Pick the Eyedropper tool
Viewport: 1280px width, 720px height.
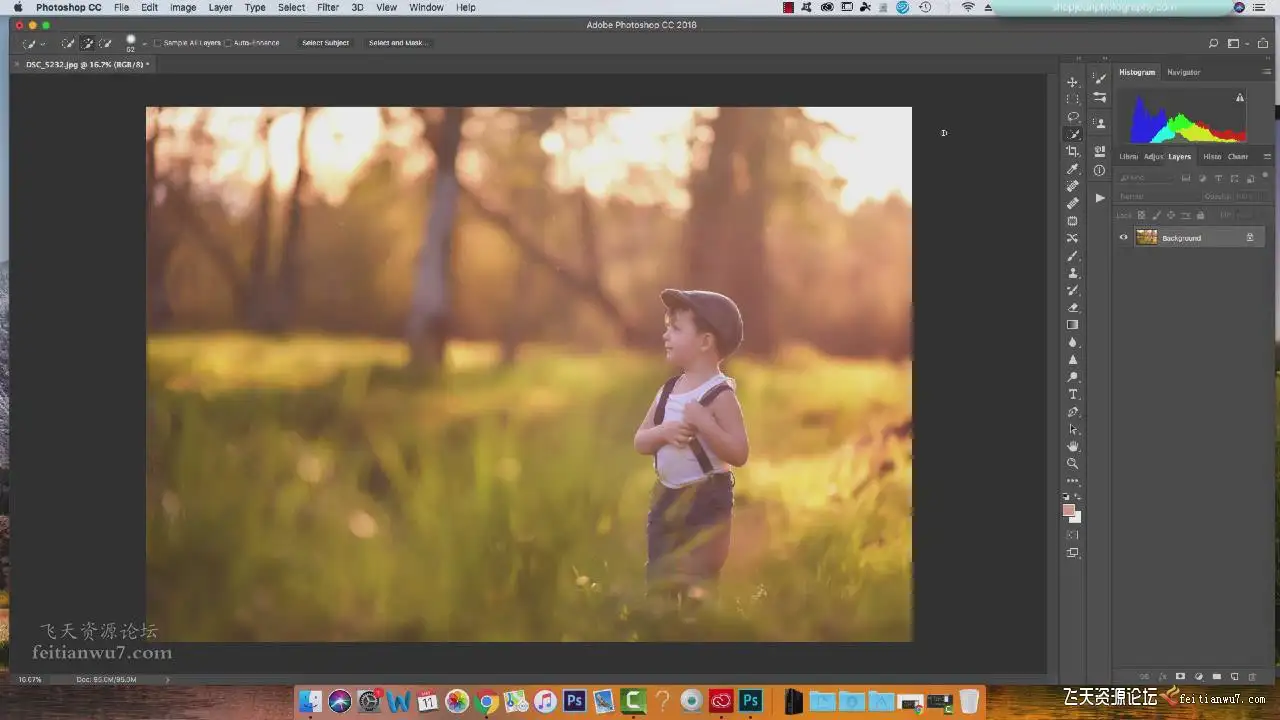[1073, 169]
